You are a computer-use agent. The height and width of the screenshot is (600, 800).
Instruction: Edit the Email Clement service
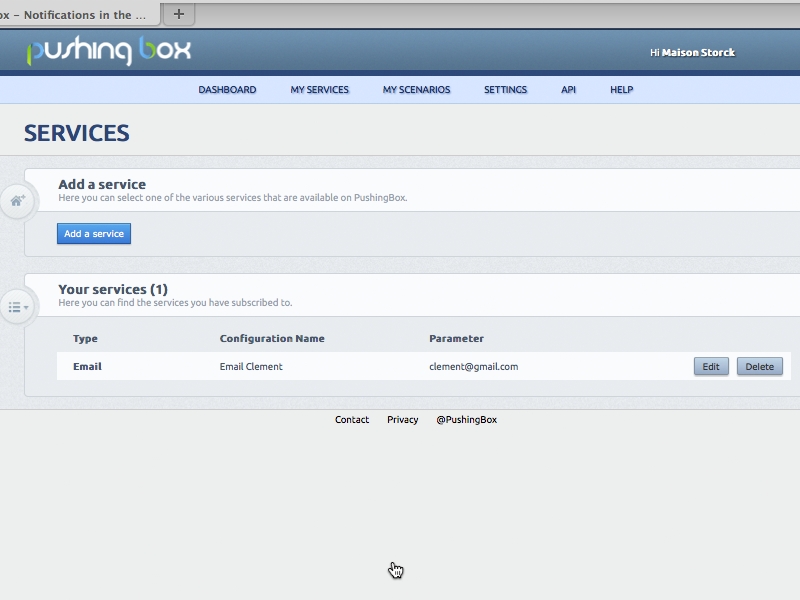(x=711, y=367)
